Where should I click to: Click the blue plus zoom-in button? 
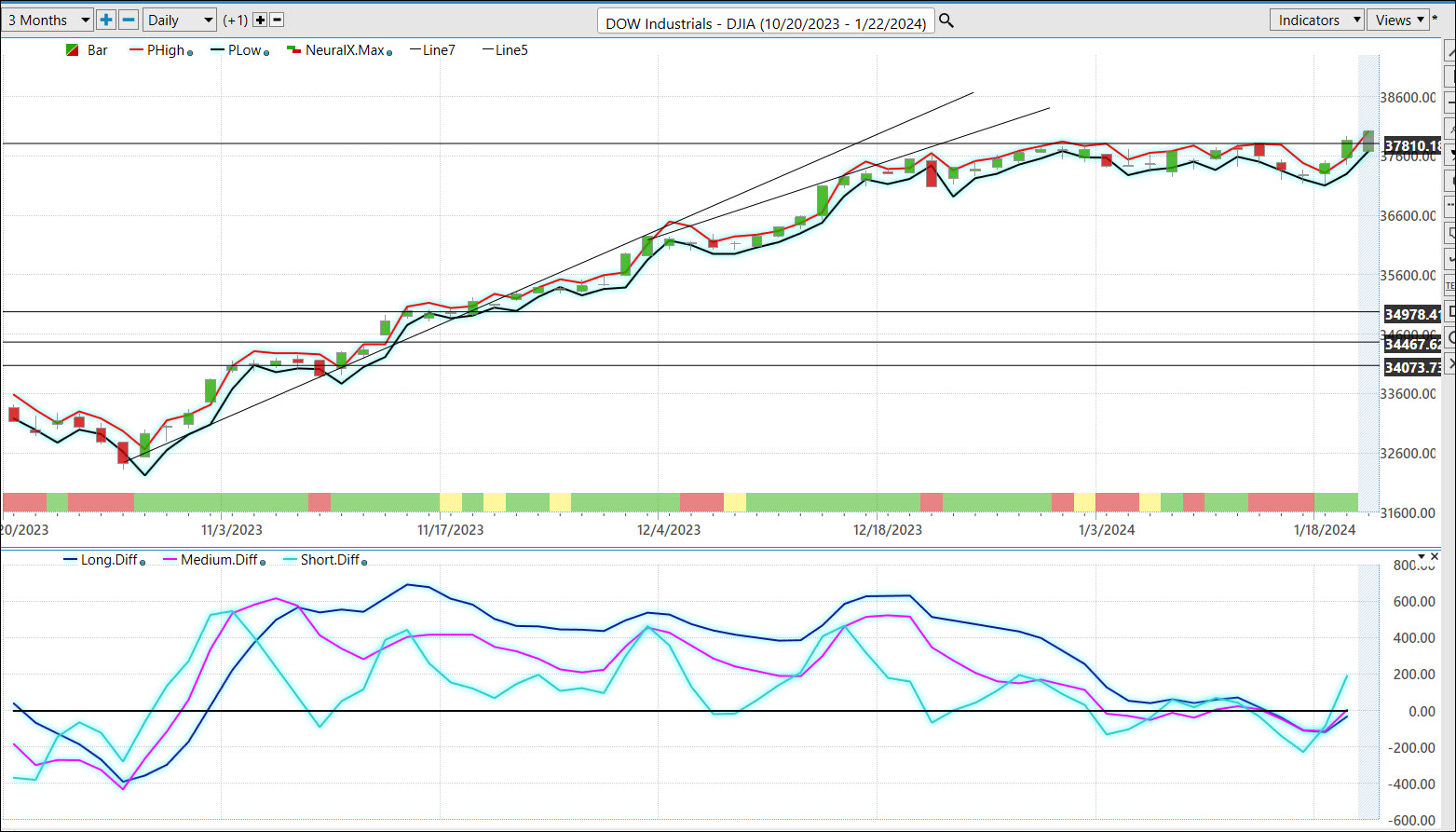[x=106, y=20]
